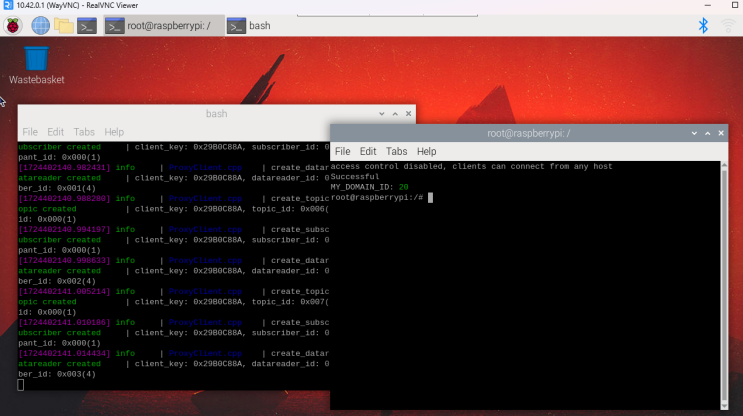Maximize the root@raspberrypi window with up chevron

tap(707, 133)
